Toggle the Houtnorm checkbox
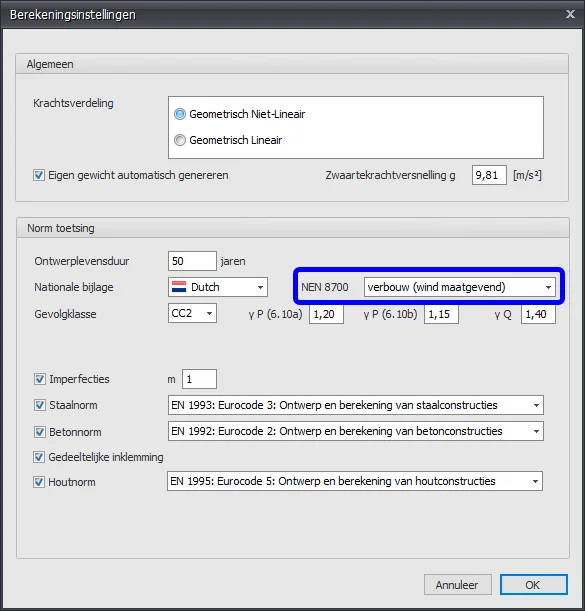Viewport: 585px width, 611px height. pos(39,482)
